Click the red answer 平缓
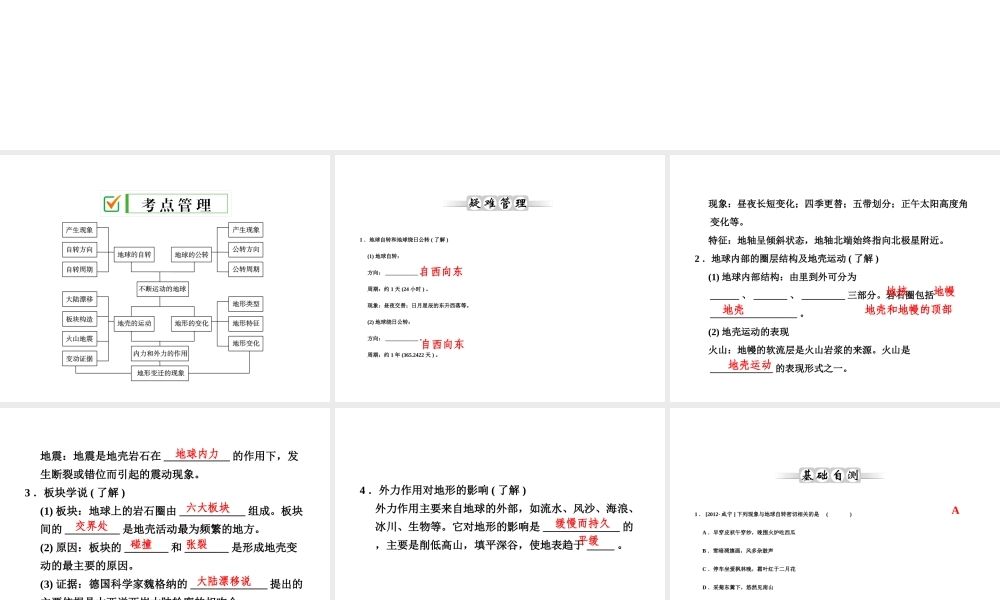 tap(589, 541)
